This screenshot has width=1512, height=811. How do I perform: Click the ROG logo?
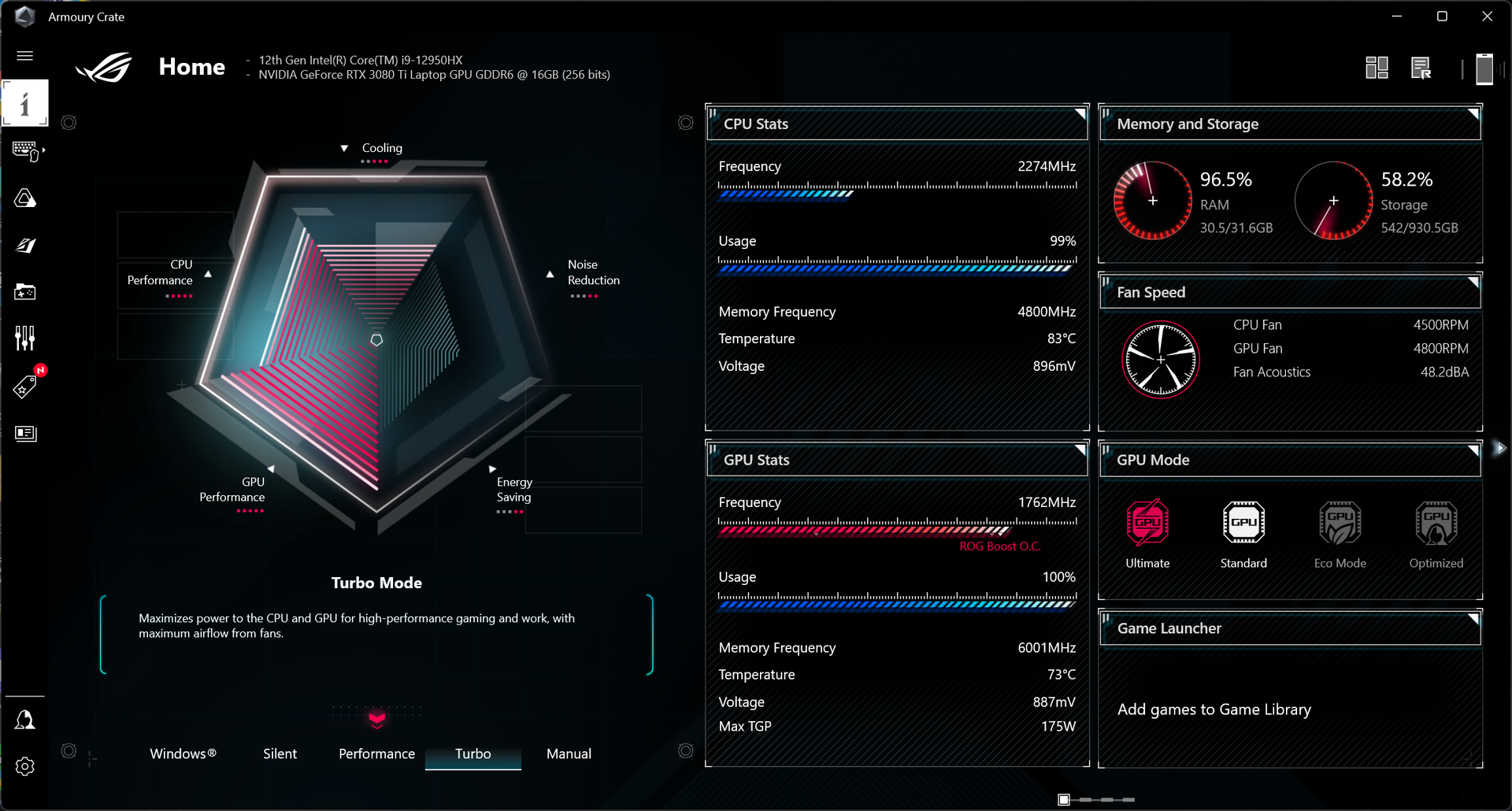[x=104, y=68]
